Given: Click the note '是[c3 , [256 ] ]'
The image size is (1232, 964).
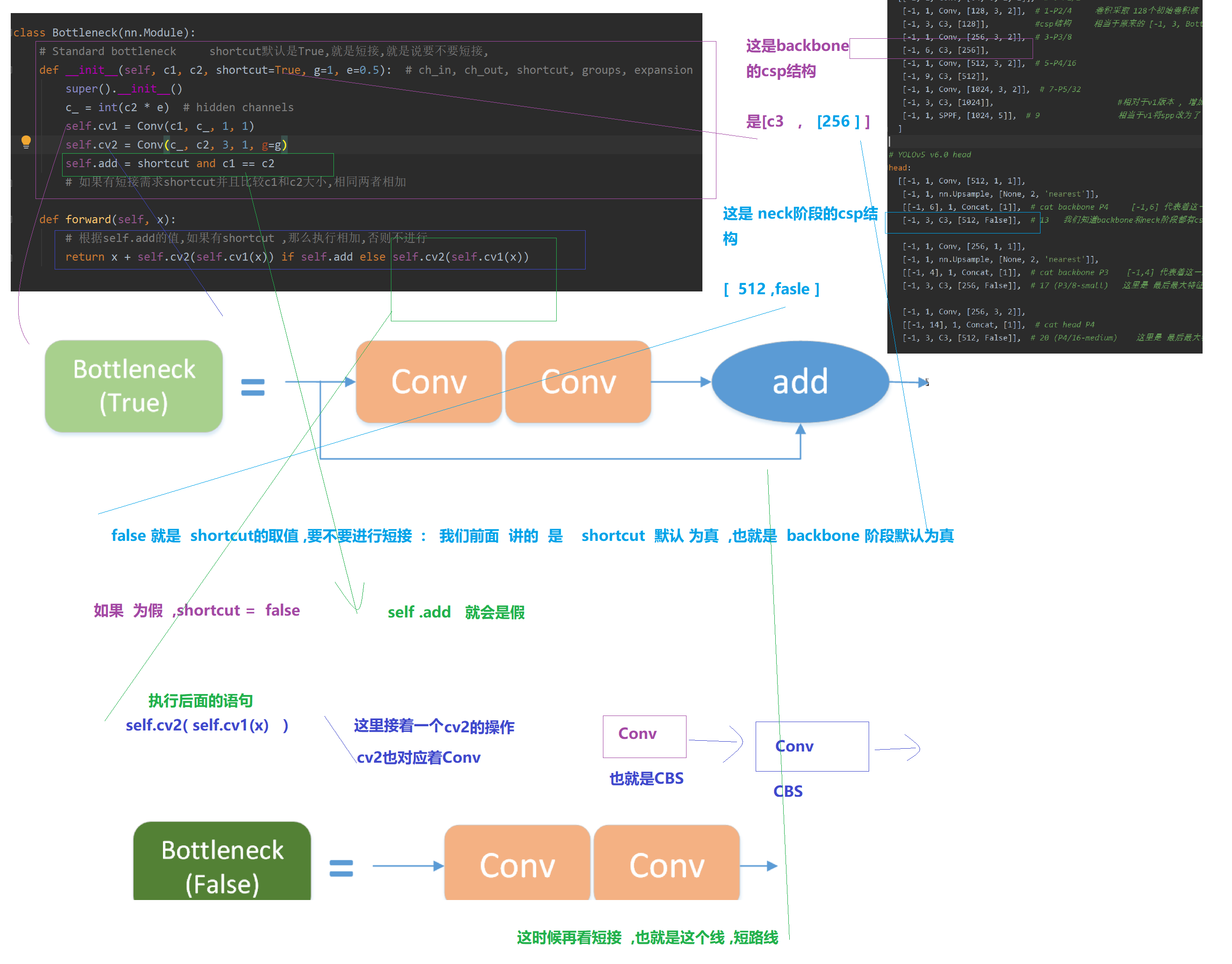Looking at the screenshot, I should coord(807,121).
